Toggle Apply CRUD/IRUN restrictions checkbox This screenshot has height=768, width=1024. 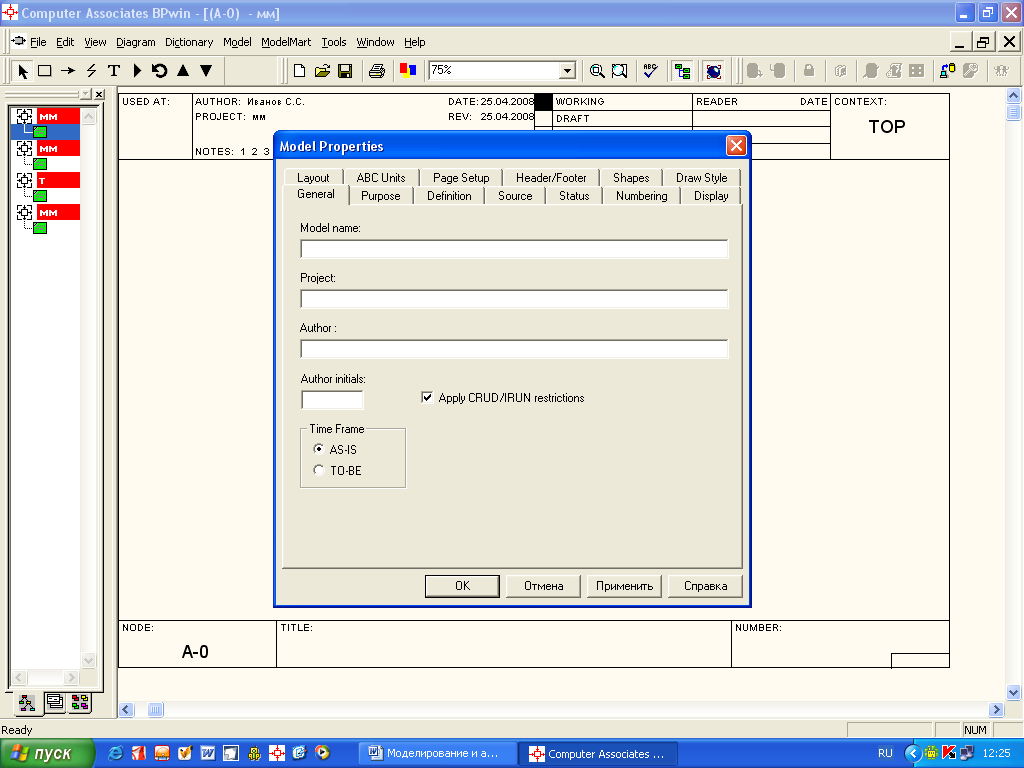tap(427, 397)
